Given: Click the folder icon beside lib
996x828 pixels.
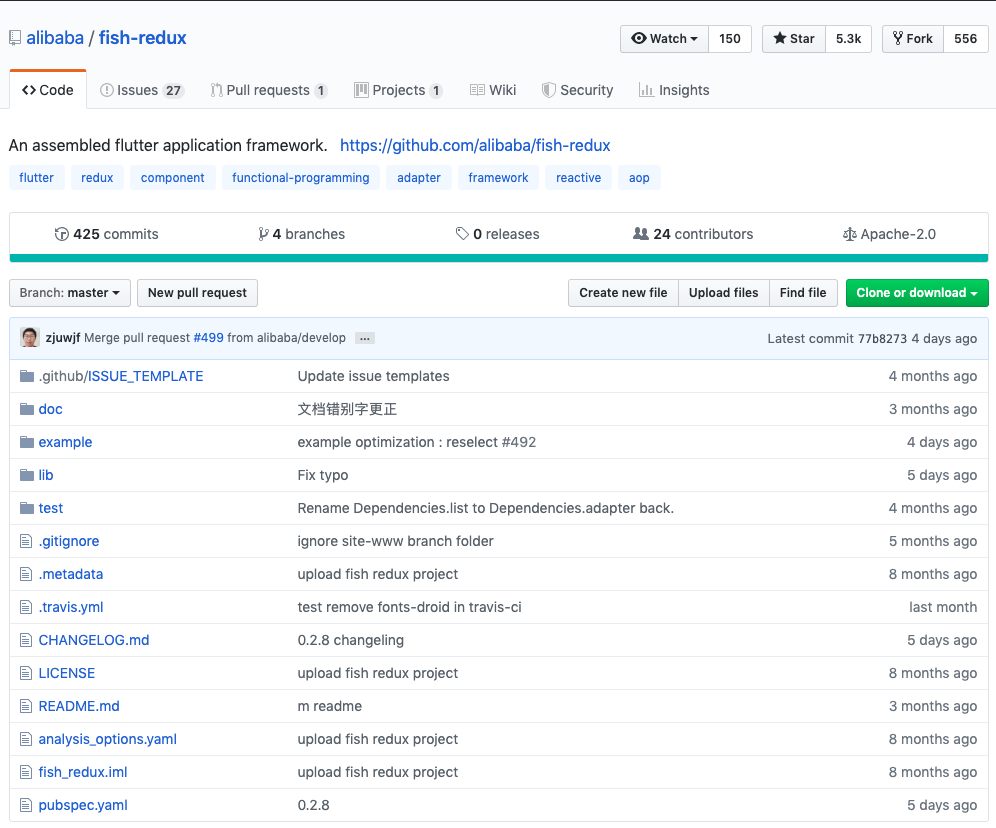Looking at the screenshot, I should [27, 475].
